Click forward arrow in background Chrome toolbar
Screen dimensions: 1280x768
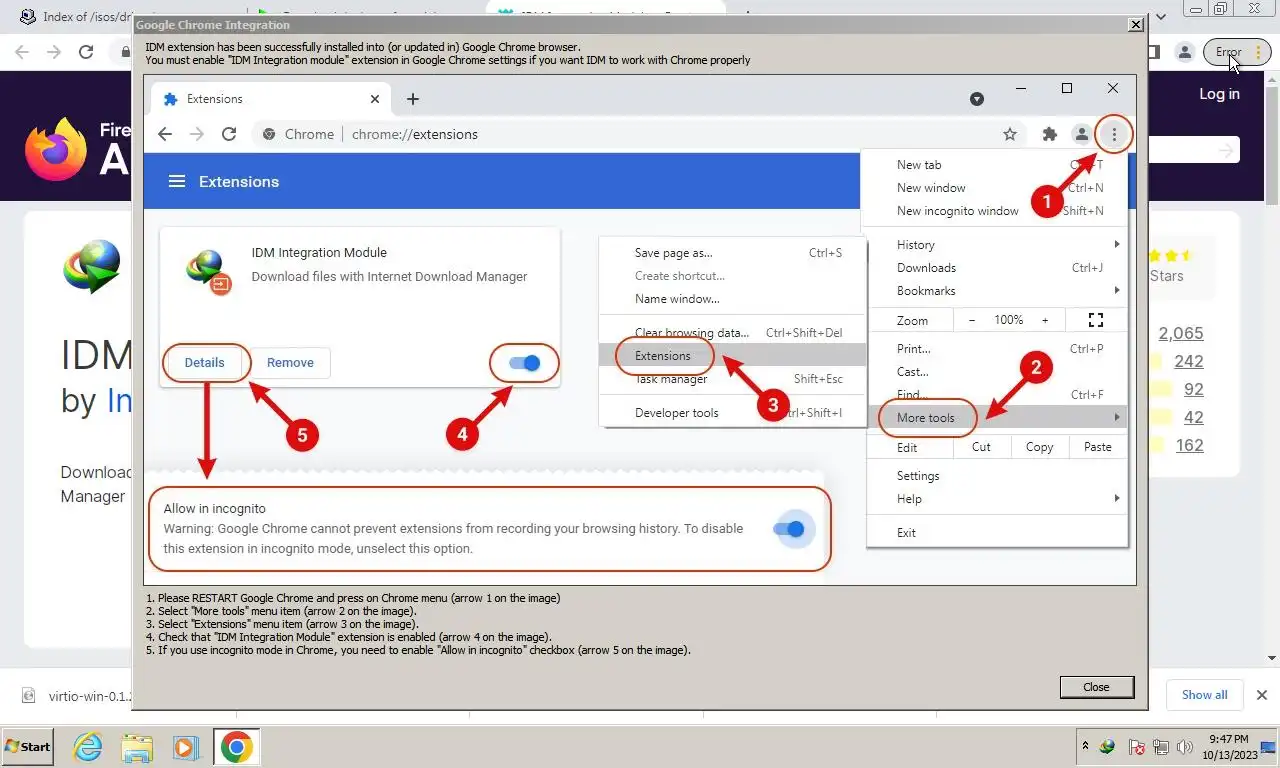[x=54, y=52]
